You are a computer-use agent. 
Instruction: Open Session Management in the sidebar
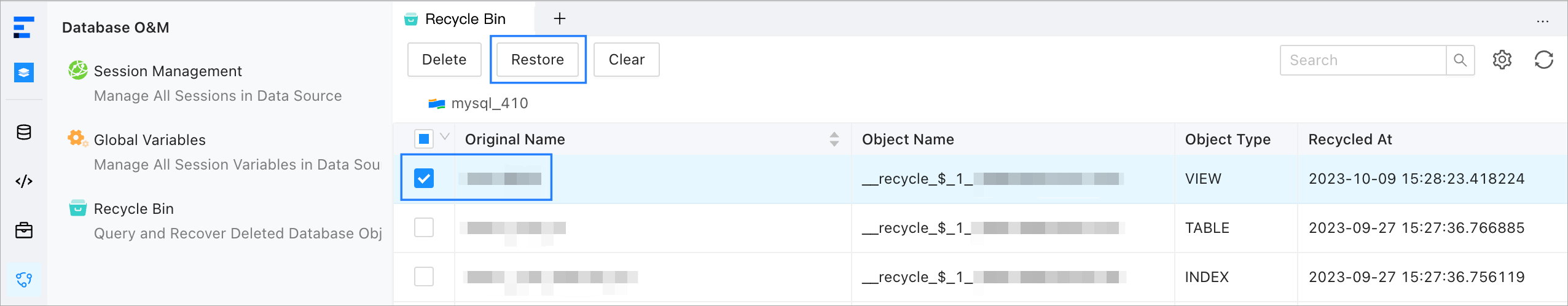click(168, 71)
